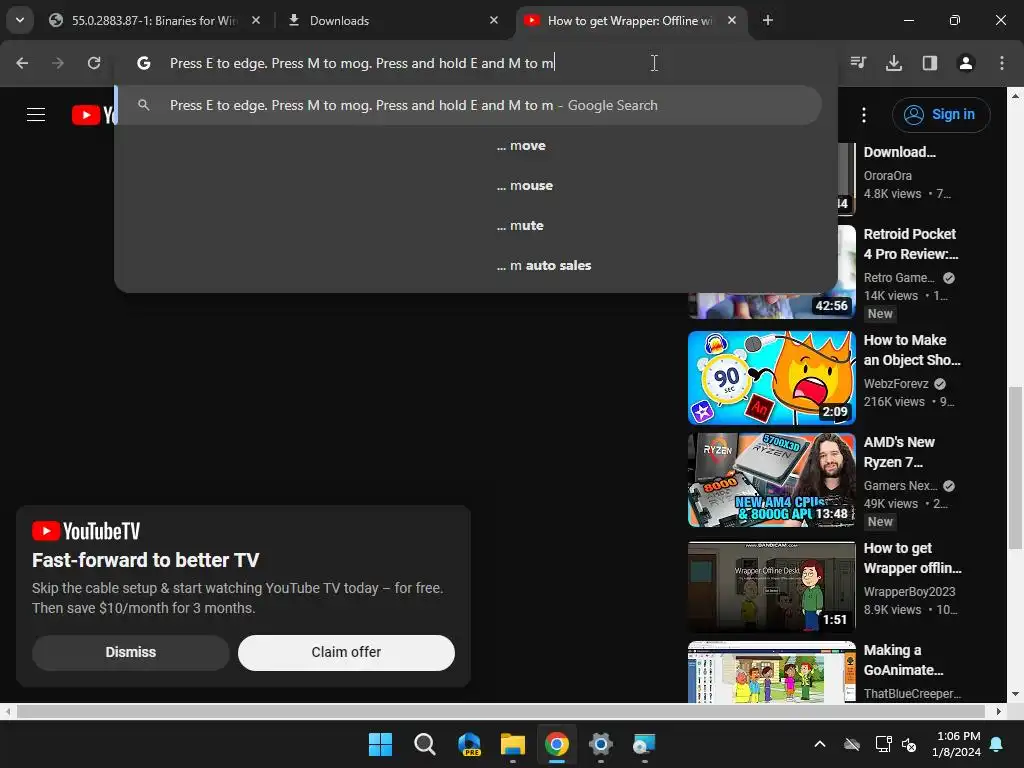Click the How to Make an Object Show thumbnail
Screen dimensions: 1024x768
772,378
